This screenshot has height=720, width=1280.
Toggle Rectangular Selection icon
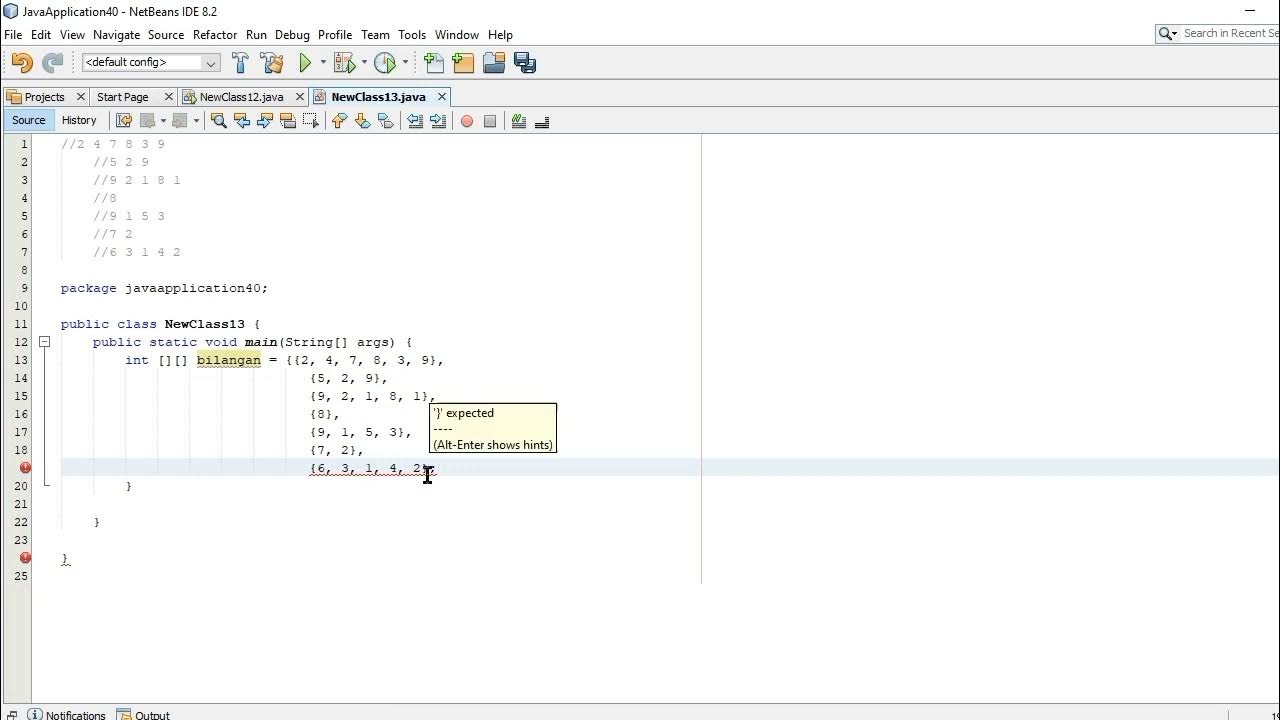(x=311, y=121)
